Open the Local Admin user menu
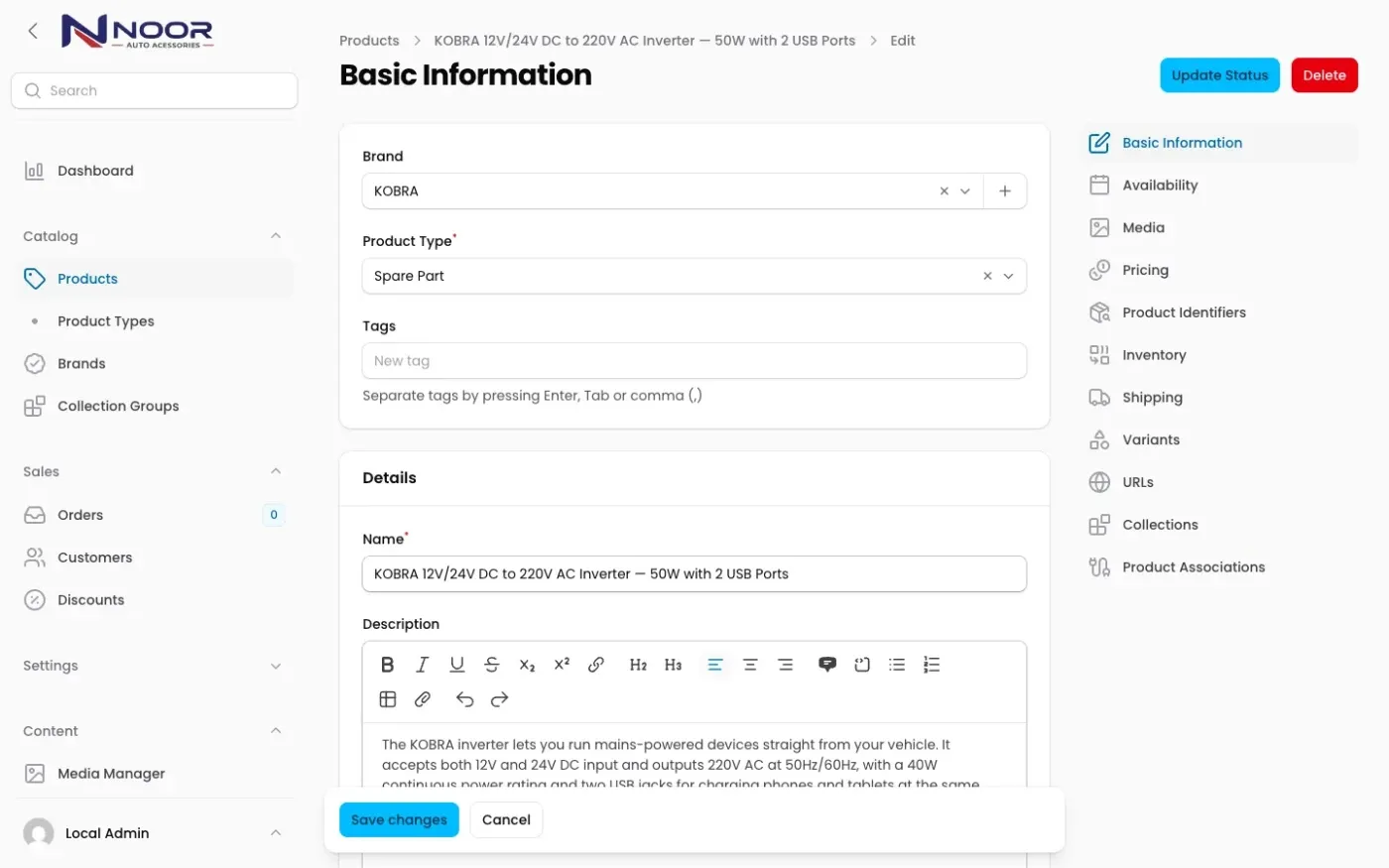Viewport: 1389px width, 868px height. click(154, 833)
